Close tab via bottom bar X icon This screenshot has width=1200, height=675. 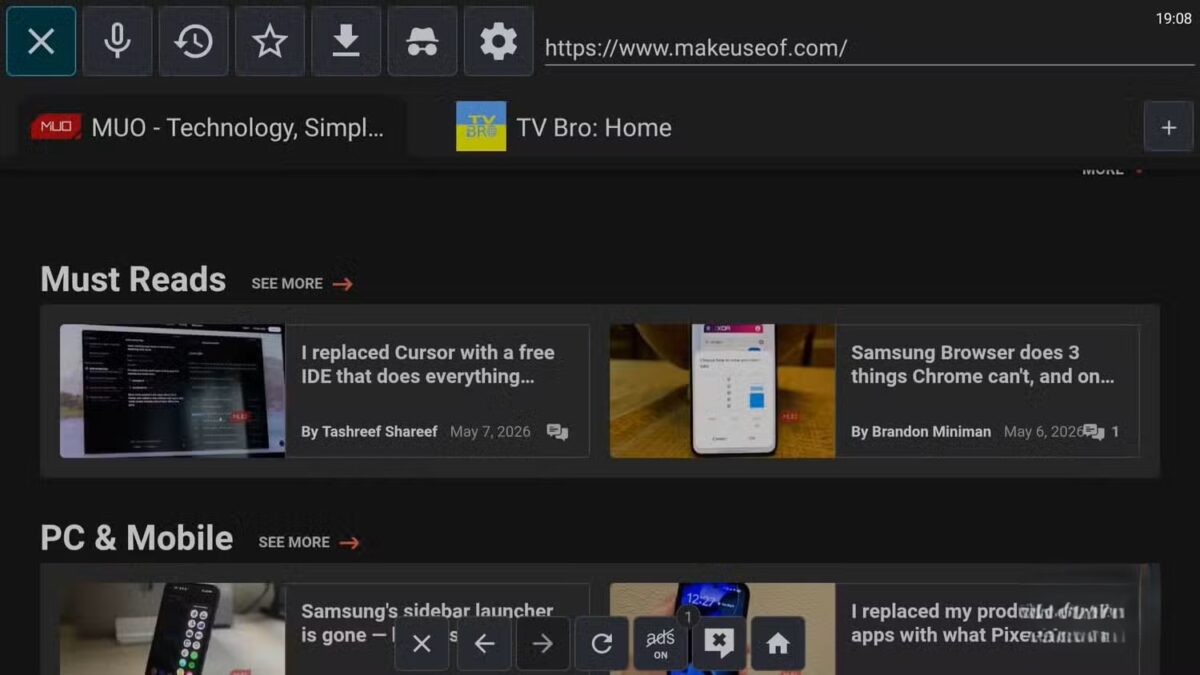click(422, 644)
